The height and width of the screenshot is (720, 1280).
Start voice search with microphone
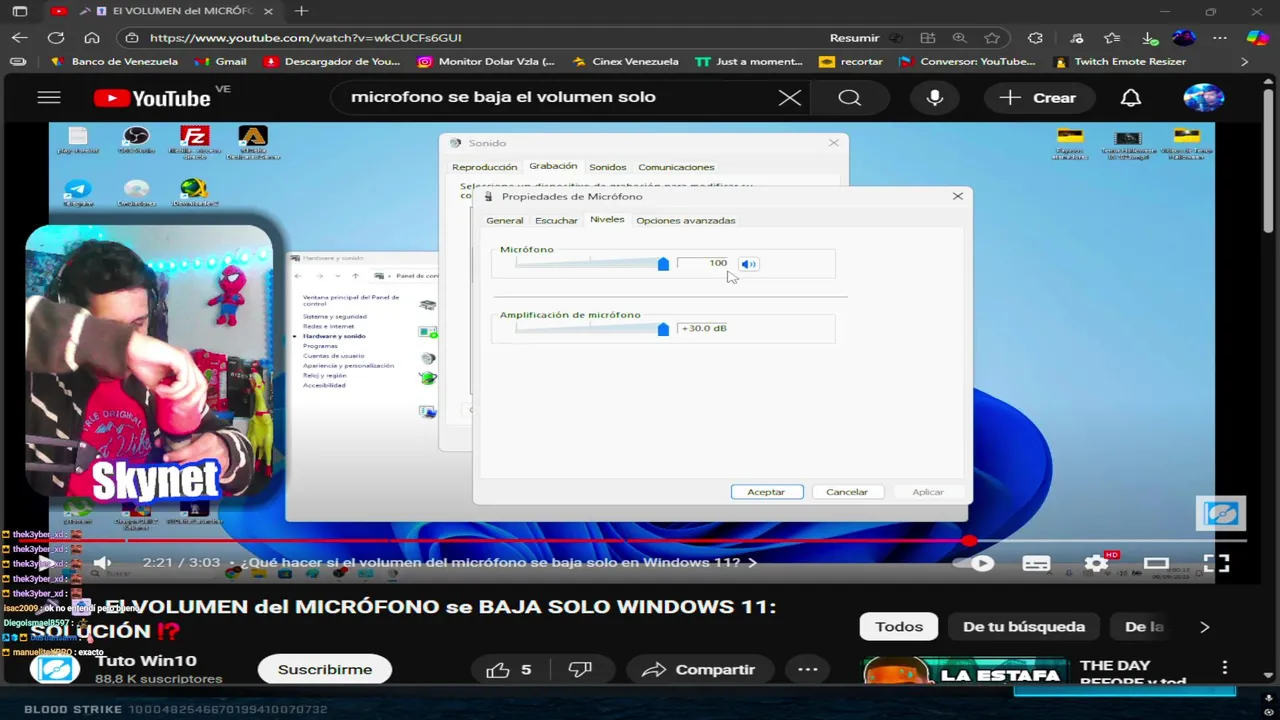tap(935, 97)
